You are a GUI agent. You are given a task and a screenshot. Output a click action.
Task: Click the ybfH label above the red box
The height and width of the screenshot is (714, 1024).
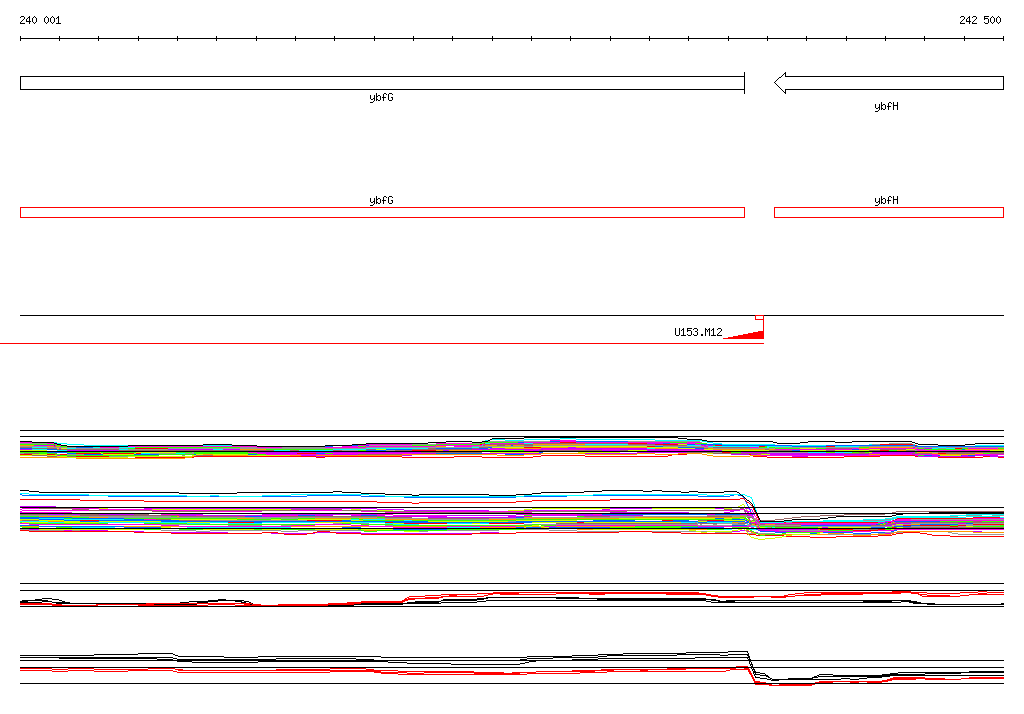click(886, 200)
